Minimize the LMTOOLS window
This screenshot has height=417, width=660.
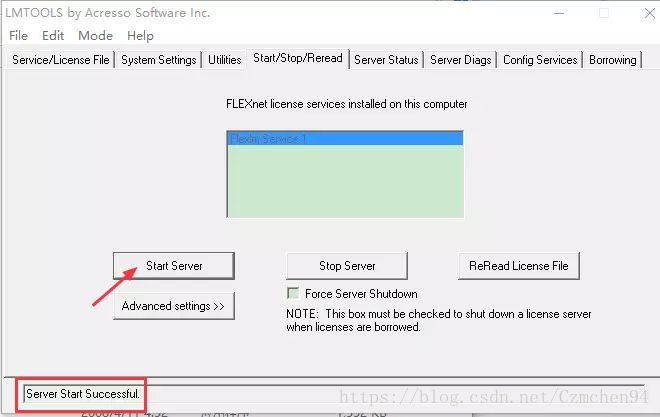[559, 13]
